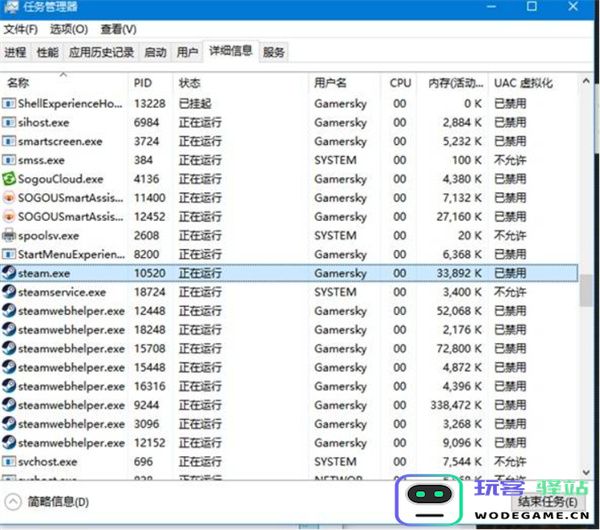Click icon of SOGOUSmartAssis with PID 12452
This screenshot has width=600, height=530.
coord(9,217)
